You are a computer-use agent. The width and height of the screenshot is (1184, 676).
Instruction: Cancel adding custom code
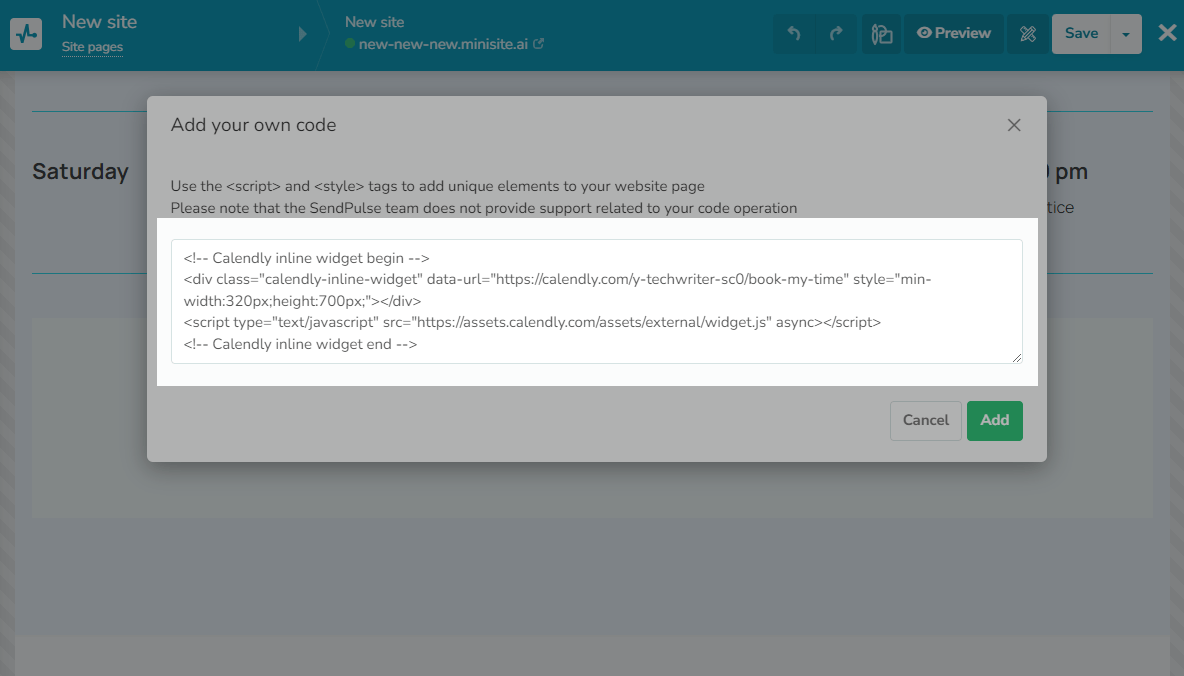(x=925, y=420)
